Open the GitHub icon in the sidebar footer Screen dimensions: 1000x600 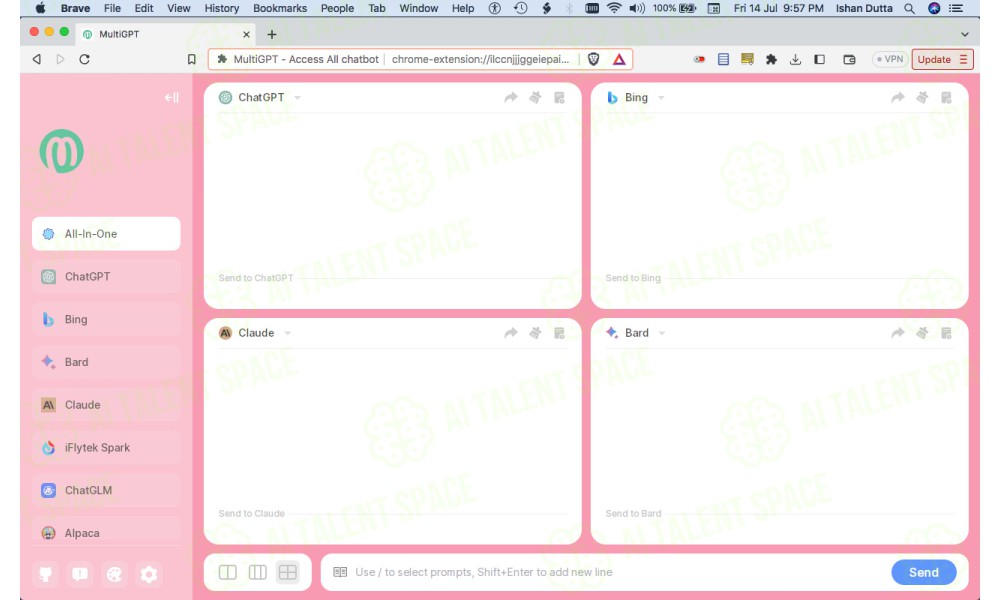45,574
